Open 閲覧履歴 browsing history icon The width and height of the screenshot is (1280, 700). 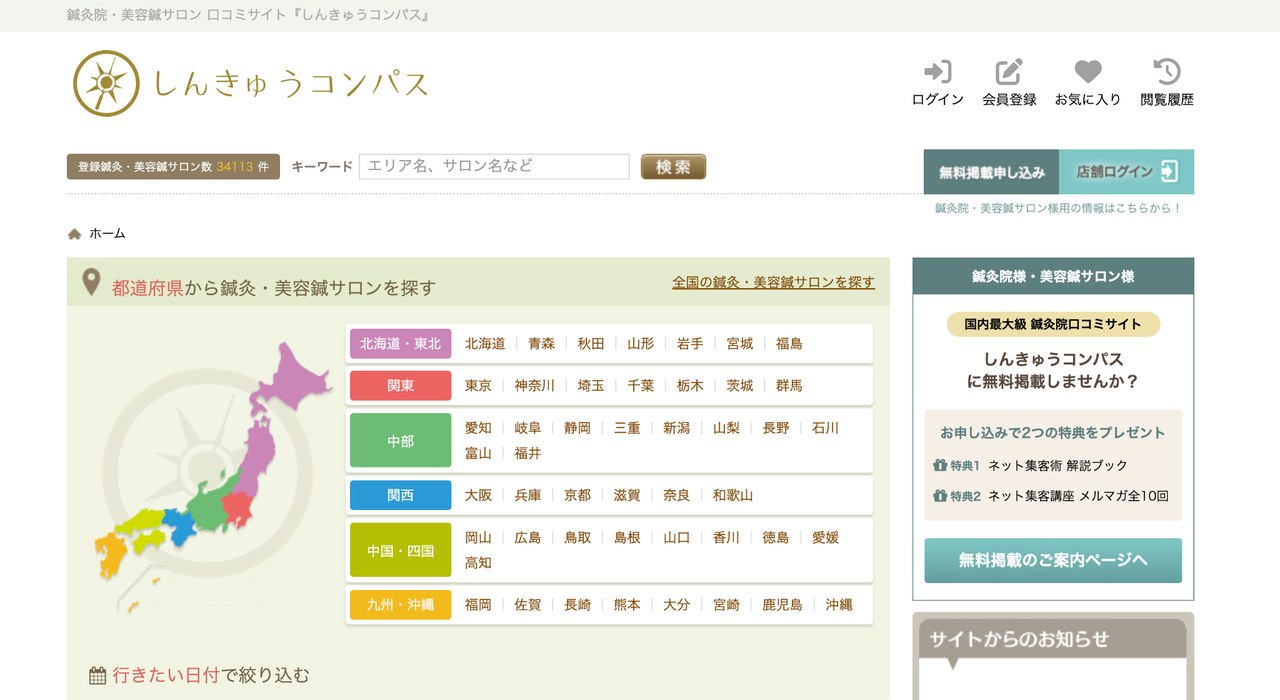pyautogui.click(x=1167, y=82)
